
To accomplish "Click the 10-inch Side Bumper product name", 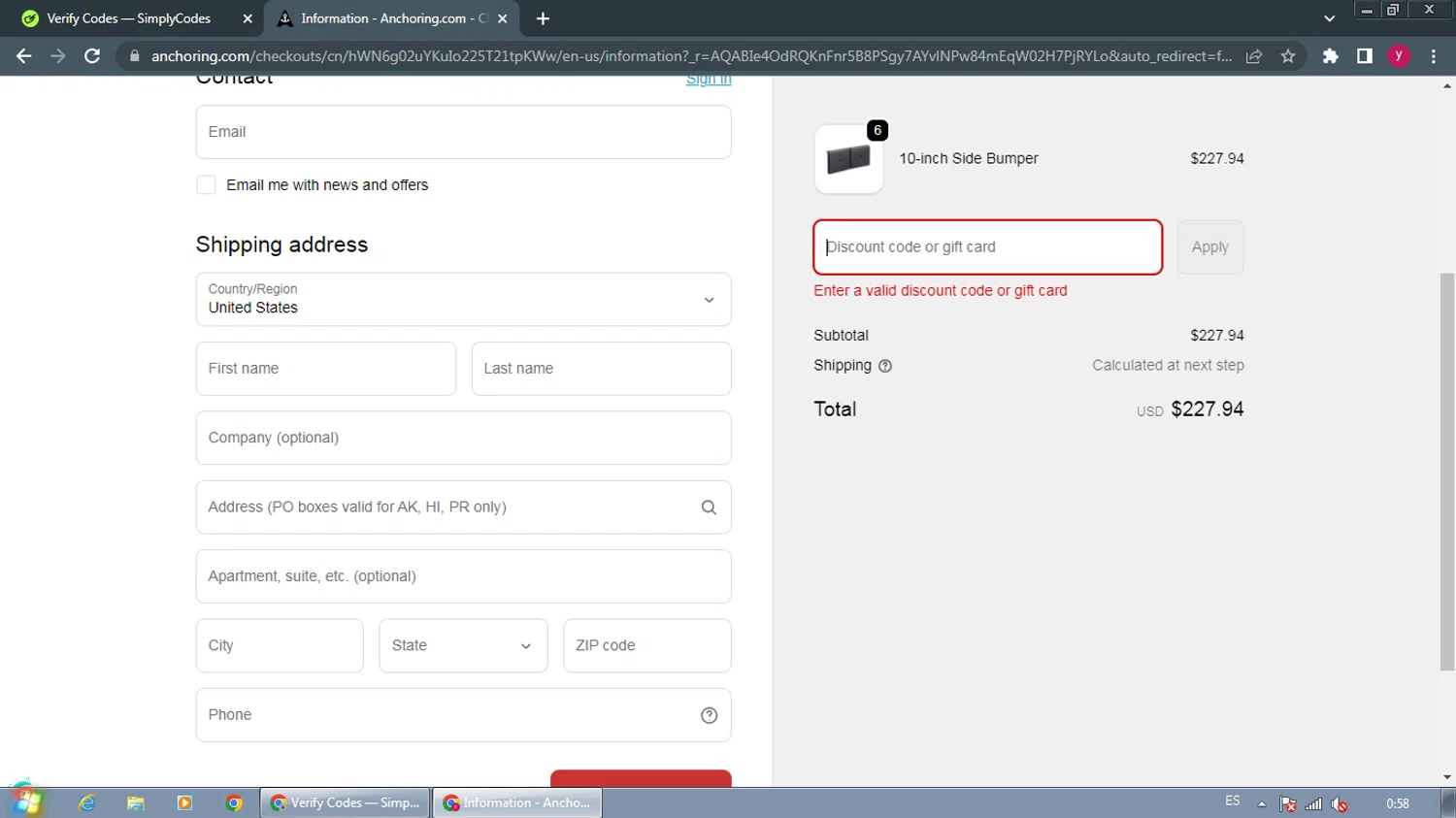I will 969,159.
